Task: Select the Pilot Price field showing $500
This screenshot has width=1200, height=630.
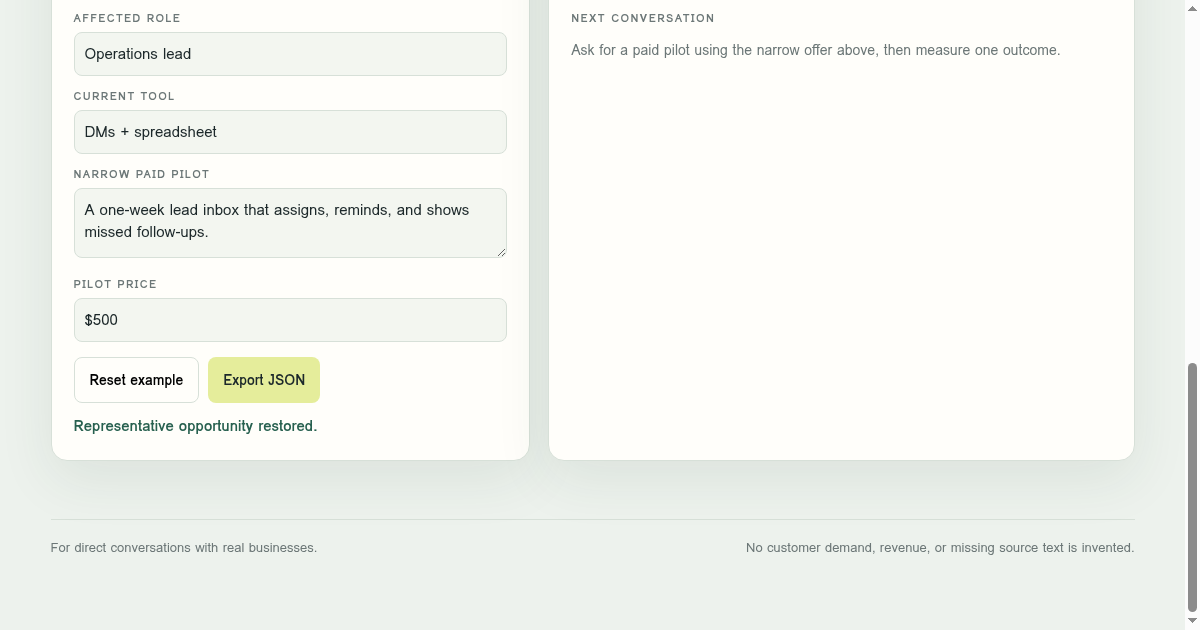Action: click(x=290, y=320)
